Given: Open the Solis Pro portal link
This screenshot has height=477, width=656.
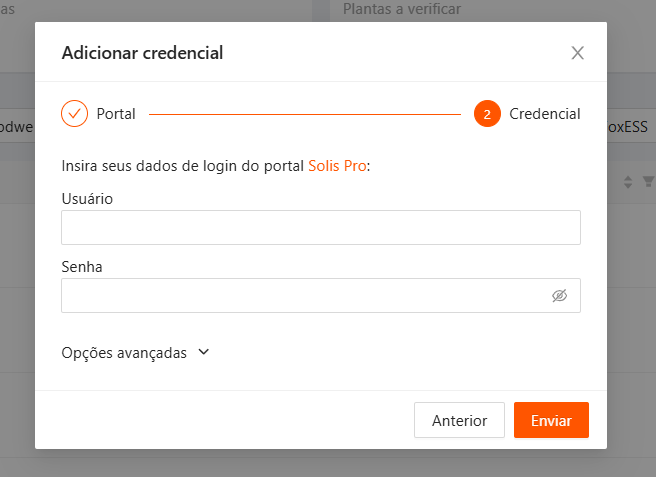Looking at the screenshot, I should [x=337, y=165].
